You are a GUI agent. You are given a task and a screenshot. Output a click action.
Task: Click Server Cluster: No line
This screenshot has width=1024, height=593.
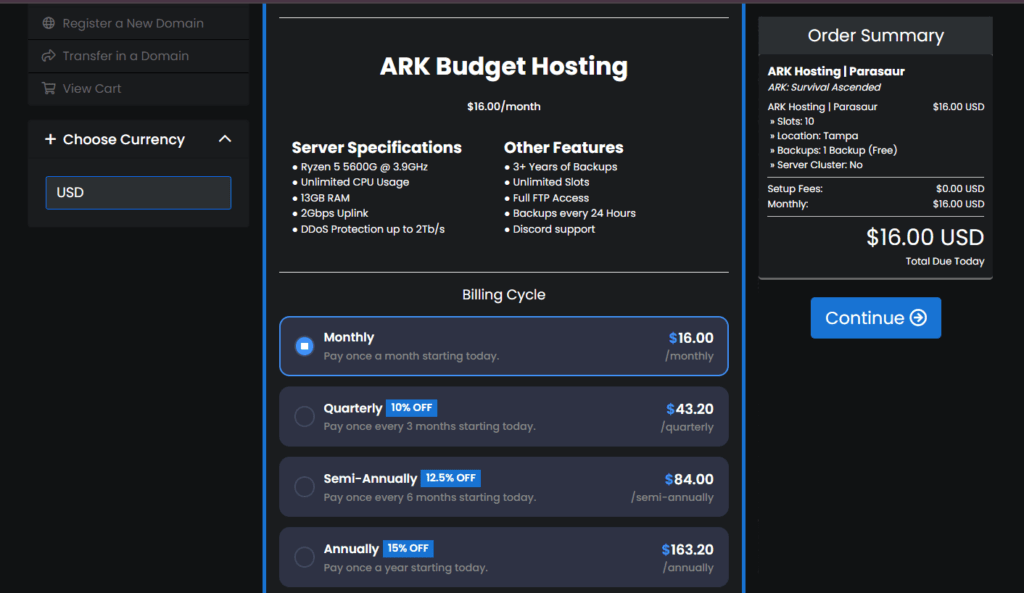820,165
